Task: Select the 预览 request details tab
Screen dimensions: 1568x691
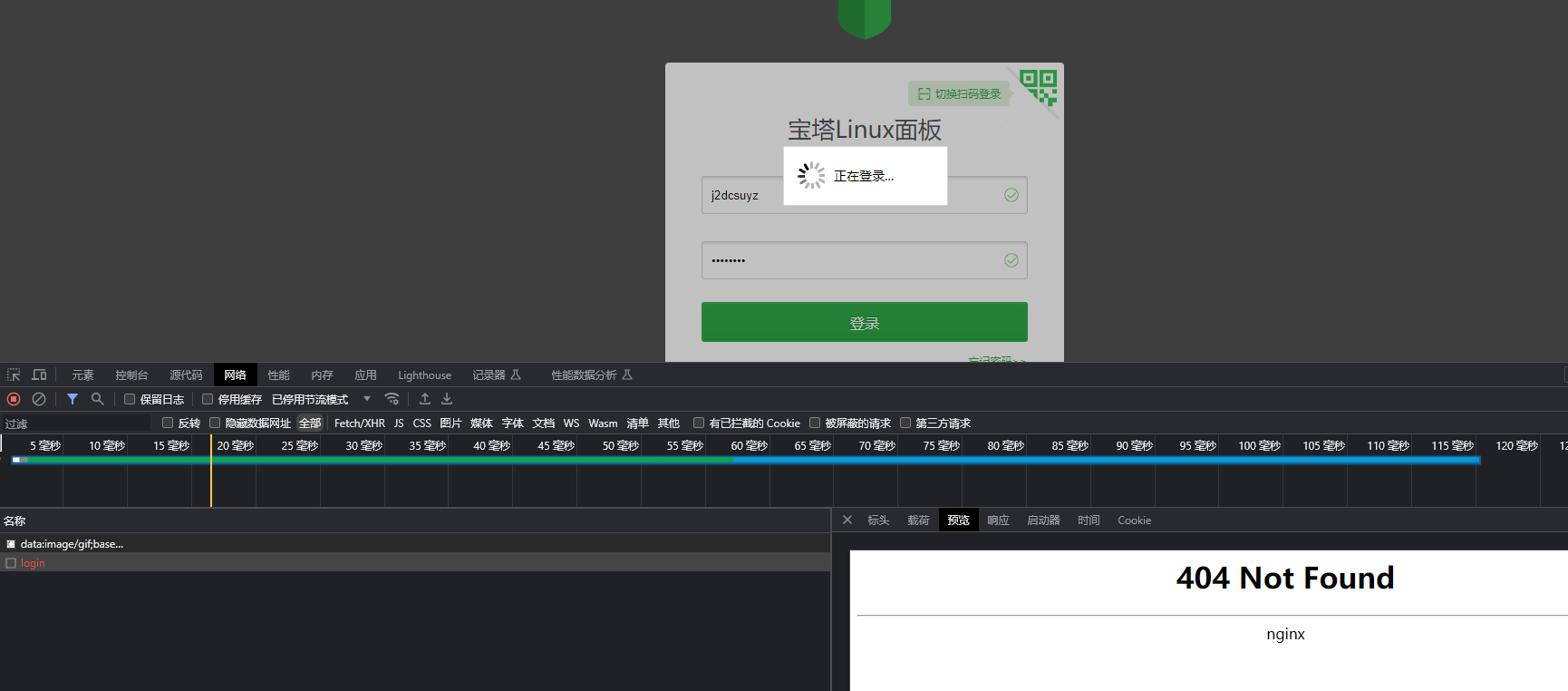Action: [958, 520]
